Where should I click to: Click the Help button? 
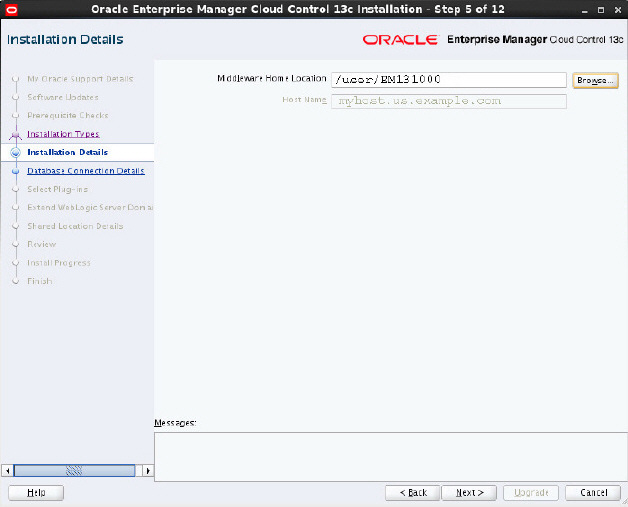(36, 493)
